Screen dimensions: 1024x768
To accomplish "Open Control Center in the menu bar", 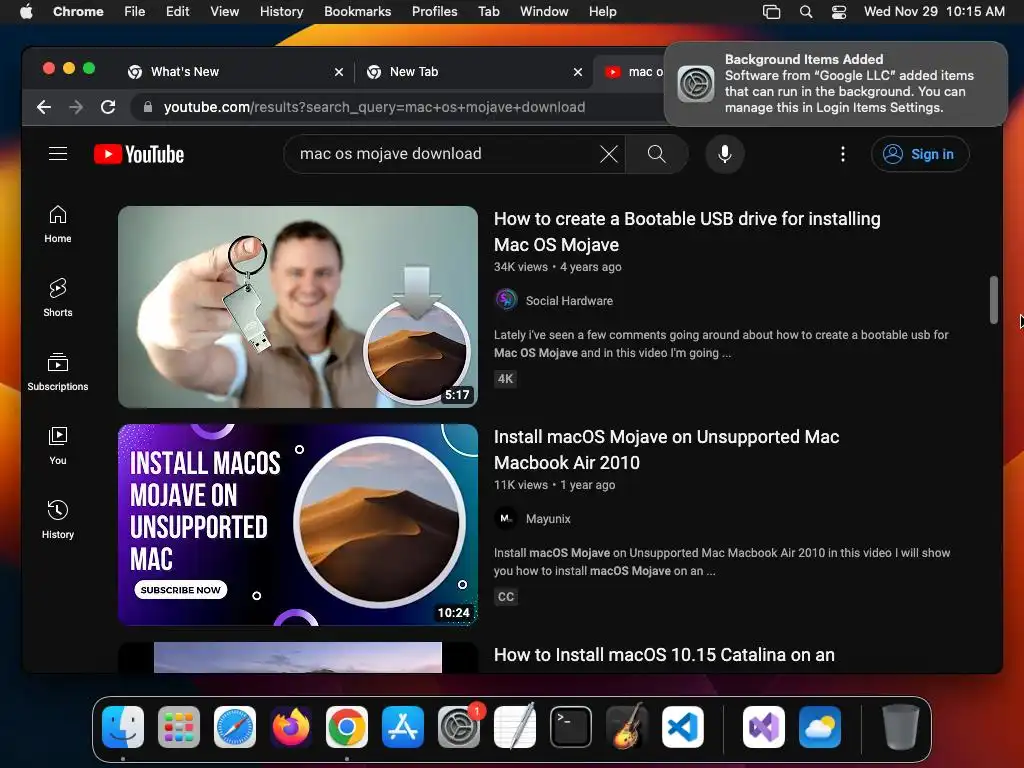I will (x=839, y=12).
